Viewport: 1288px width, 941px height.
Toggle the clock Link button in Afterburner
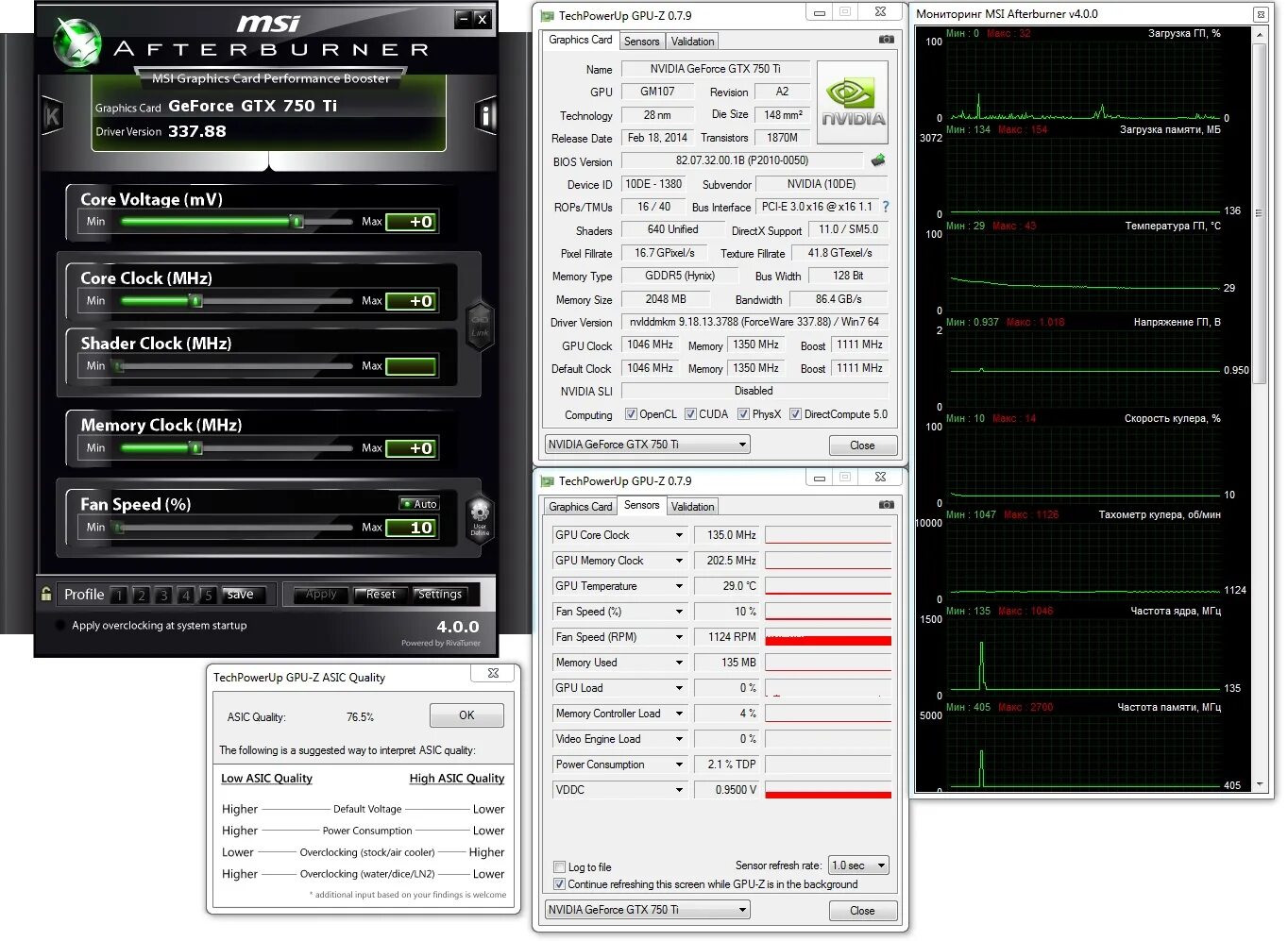[480, 326]
